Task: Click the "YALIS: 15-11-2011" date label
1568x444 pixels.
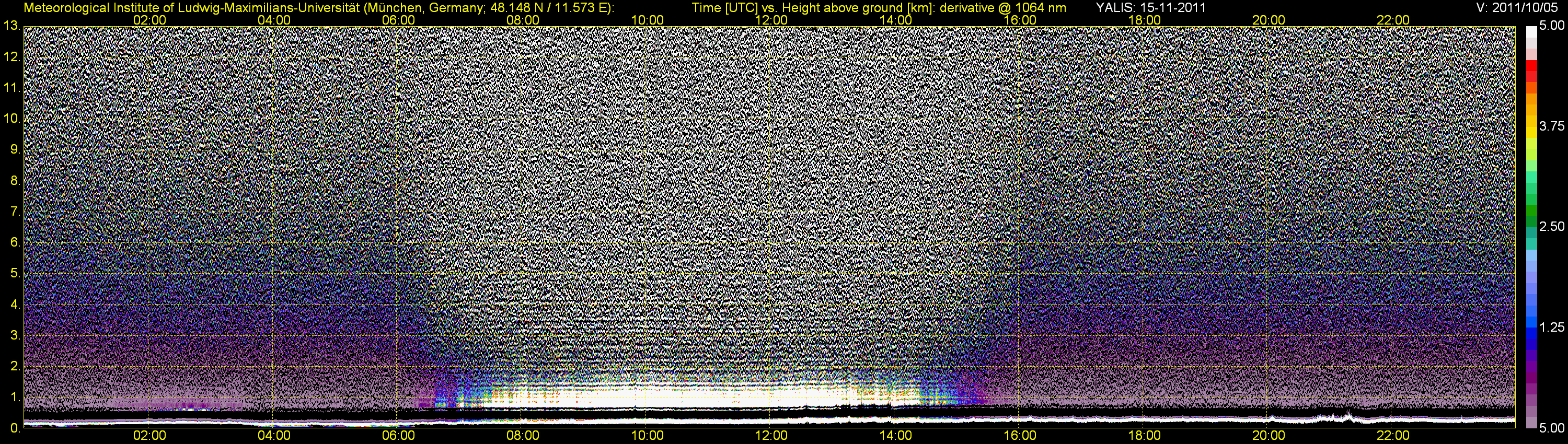Action: point(1150,7)
